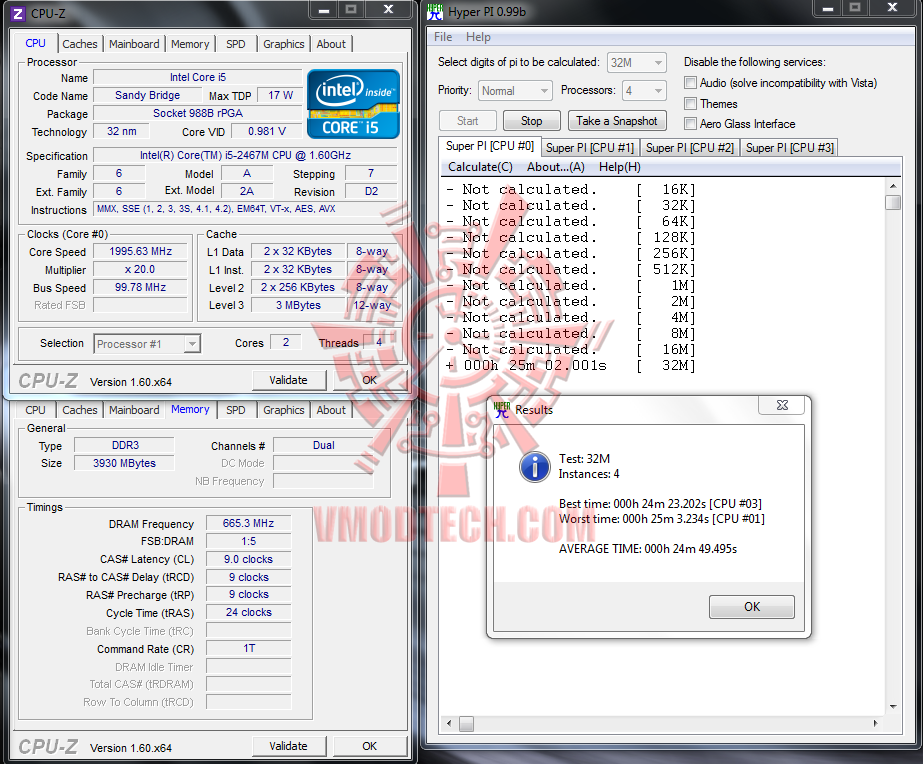
Task: Enable Audio service disabling checkbox
Action: pyautogui.click(x=690, y=82)
